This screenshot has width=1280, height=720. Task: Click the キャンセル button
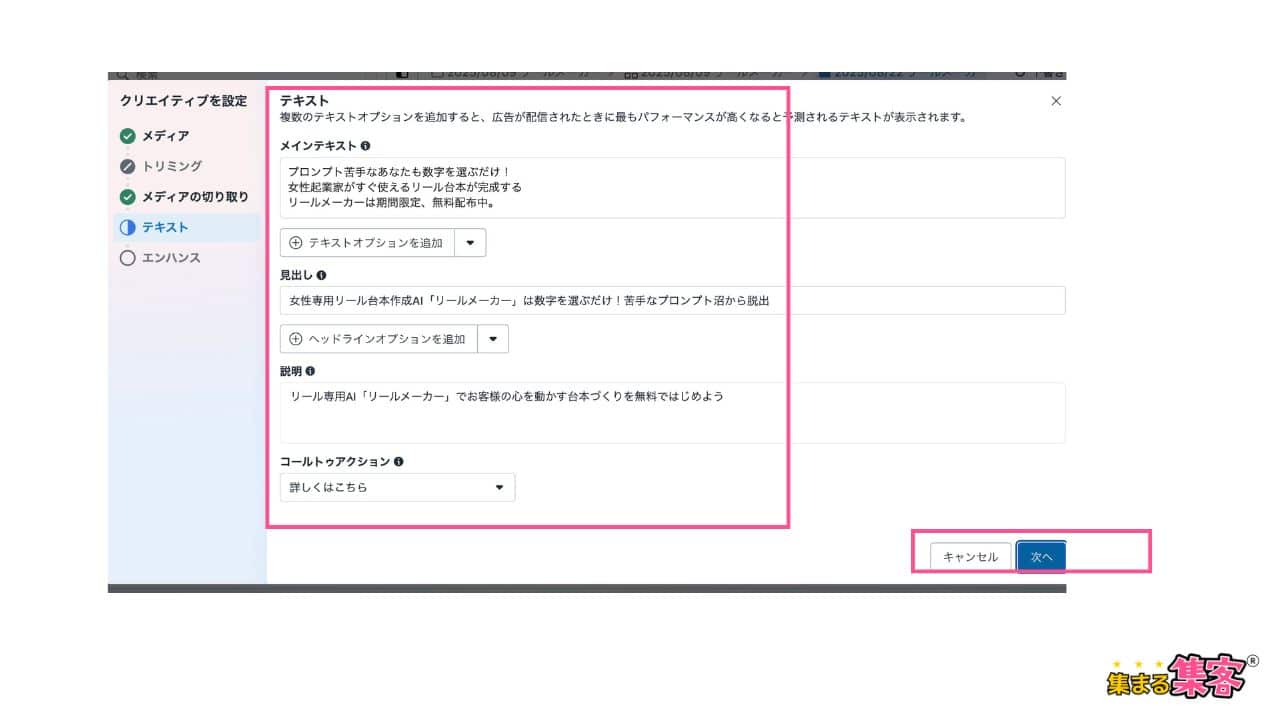970,557
